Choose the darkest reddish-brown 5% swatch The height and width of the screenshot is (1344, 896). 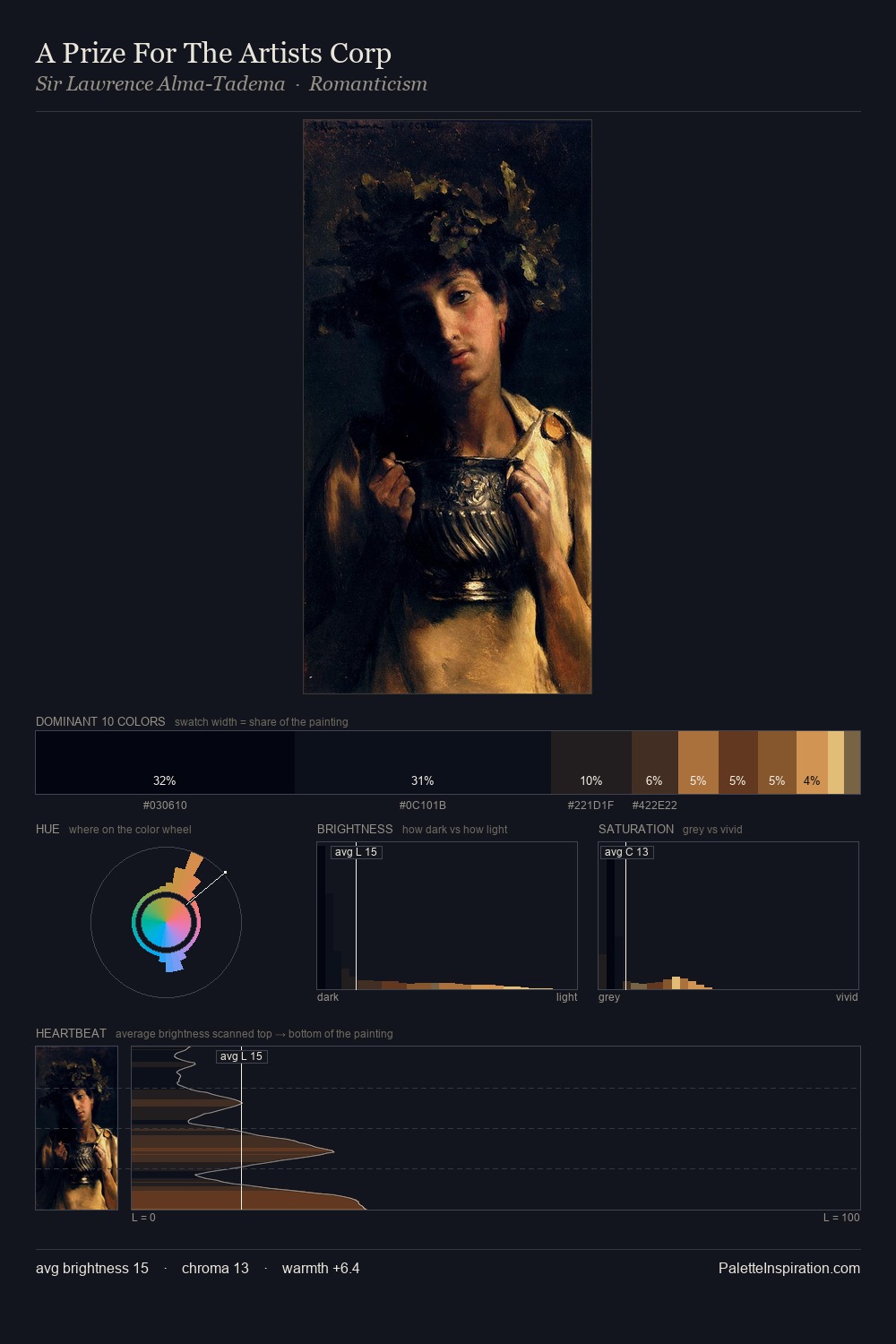tap(738, 762)
